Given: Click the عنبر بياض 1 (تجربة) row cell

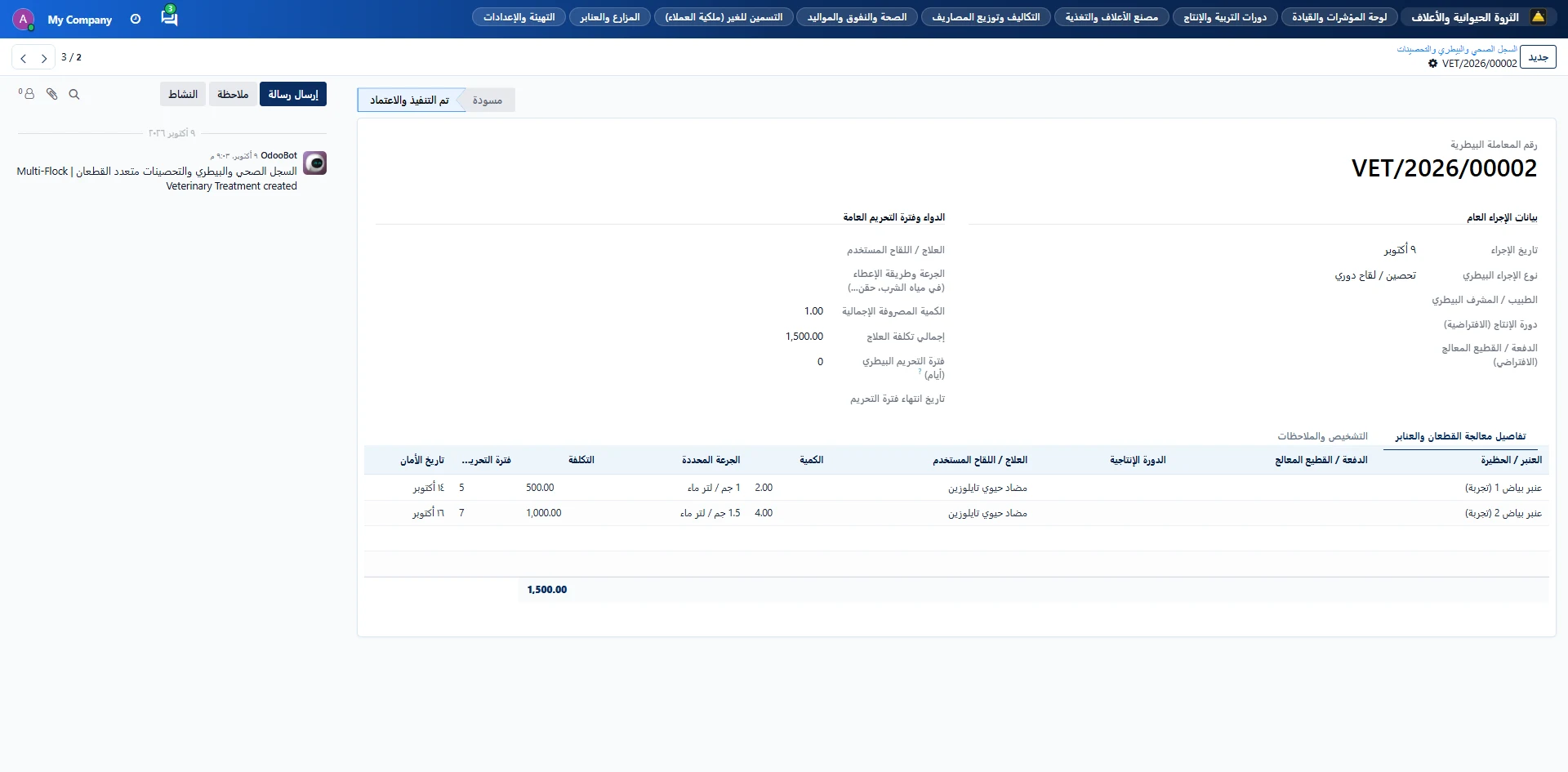Looking at the screenshot, I should (x=1462, y=488).
